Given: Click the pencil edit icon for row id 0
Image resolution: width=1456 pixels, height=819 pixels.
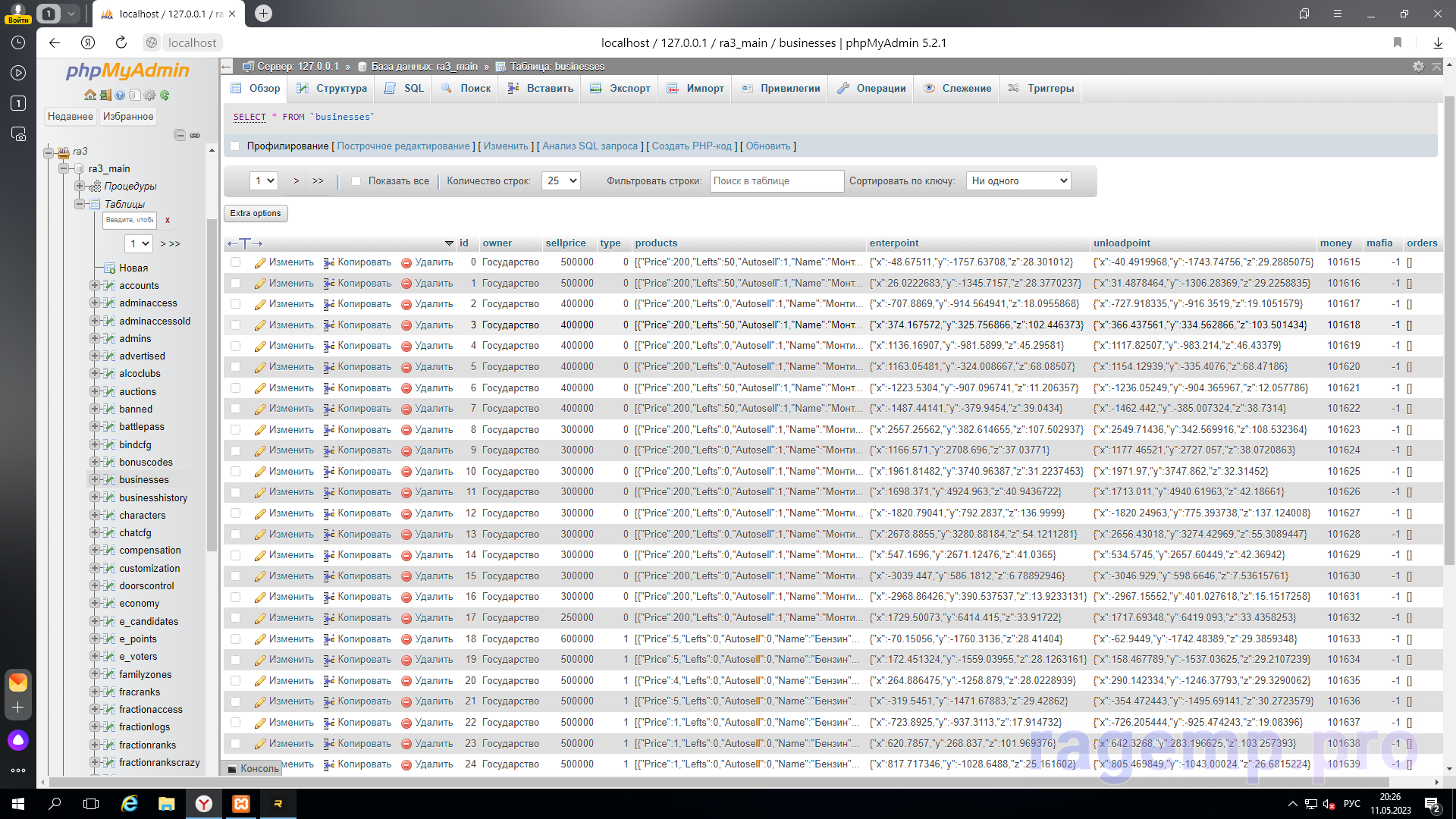Looking at the screenshot, I should (260, 262).
